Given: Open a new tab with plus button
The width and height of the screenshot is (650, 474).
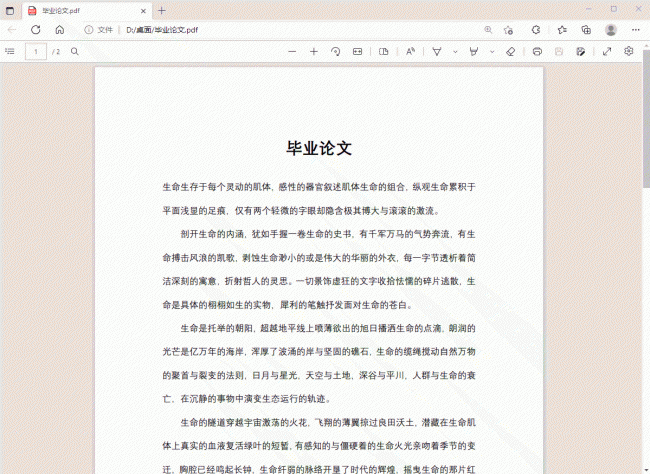Looking at the screenshot, I should (x=162, y=11).
